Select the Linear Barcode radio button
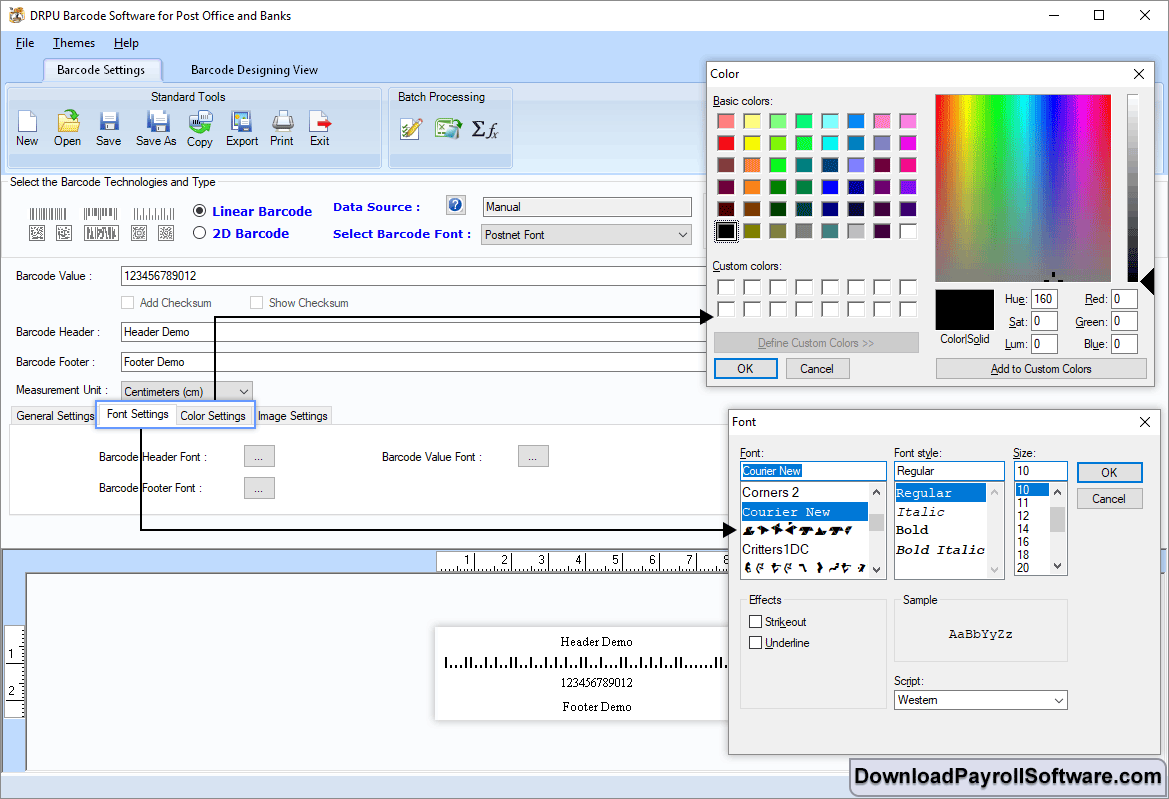This screenshot has width=1169, height=799. click(x=199, y=211)
